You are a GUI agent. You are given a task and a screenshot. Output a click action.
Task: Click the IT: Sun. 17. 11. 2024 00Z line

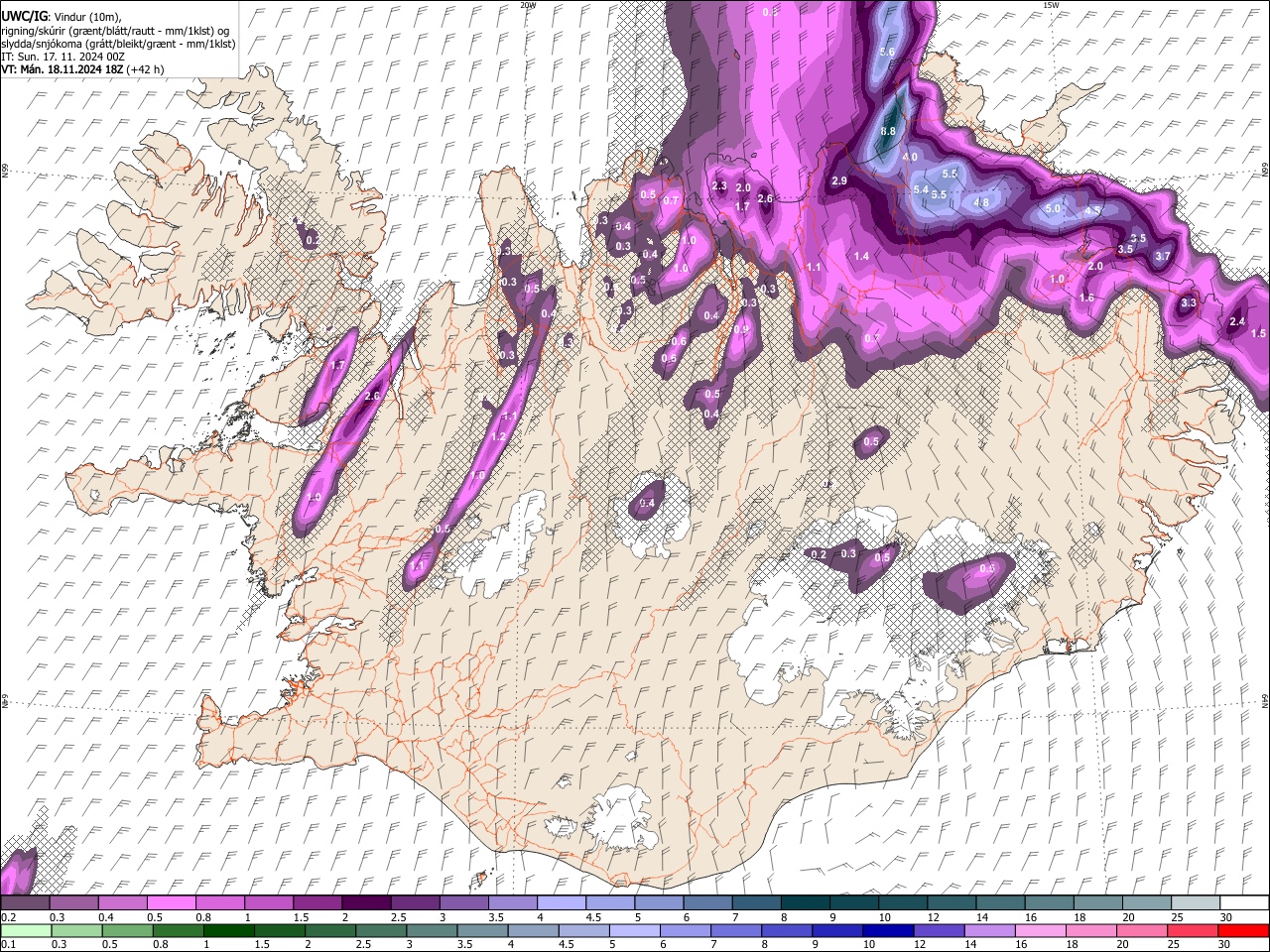click(63, 57)
